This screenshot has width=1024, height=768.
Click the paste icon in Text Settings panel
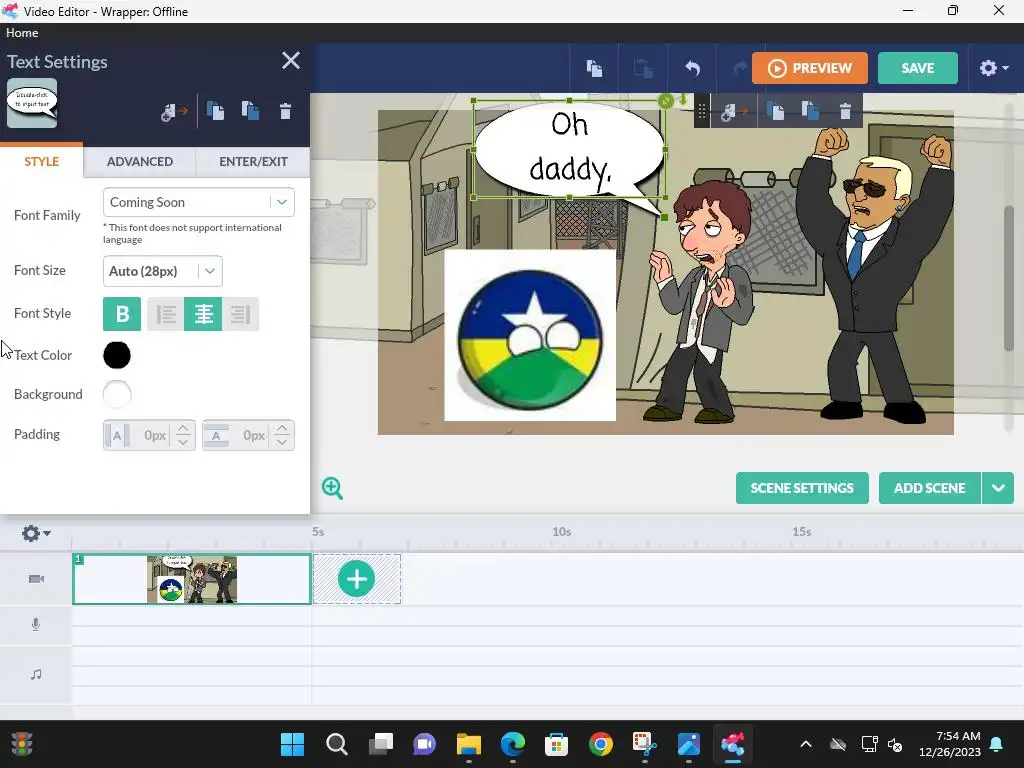coord(250,111)
